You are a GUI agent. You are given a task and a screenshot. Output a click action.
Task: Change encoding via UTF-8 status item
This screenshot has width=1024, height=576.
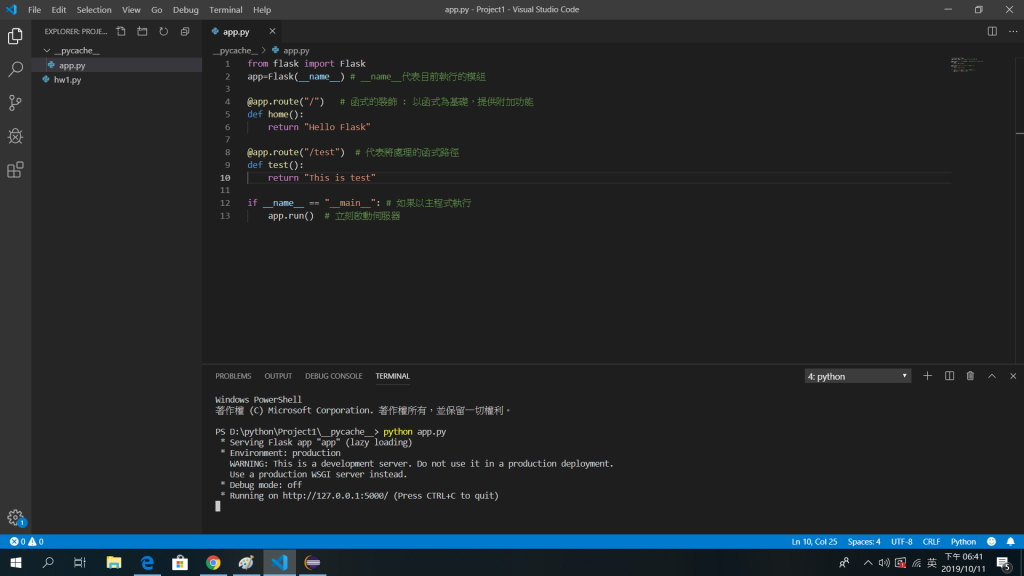point(901,541)
